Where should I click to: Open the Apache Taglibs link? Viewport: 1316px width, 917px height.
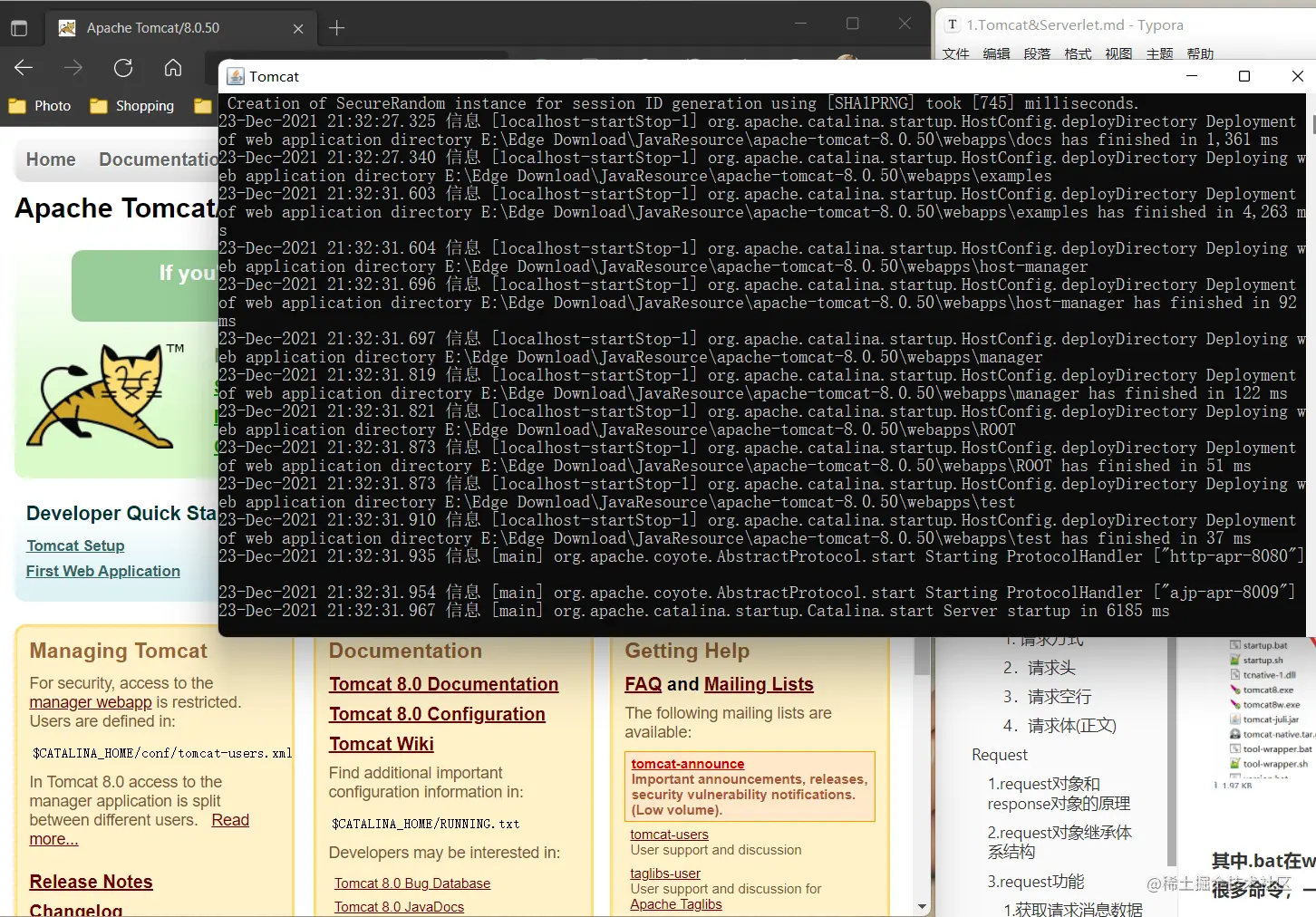676,904
